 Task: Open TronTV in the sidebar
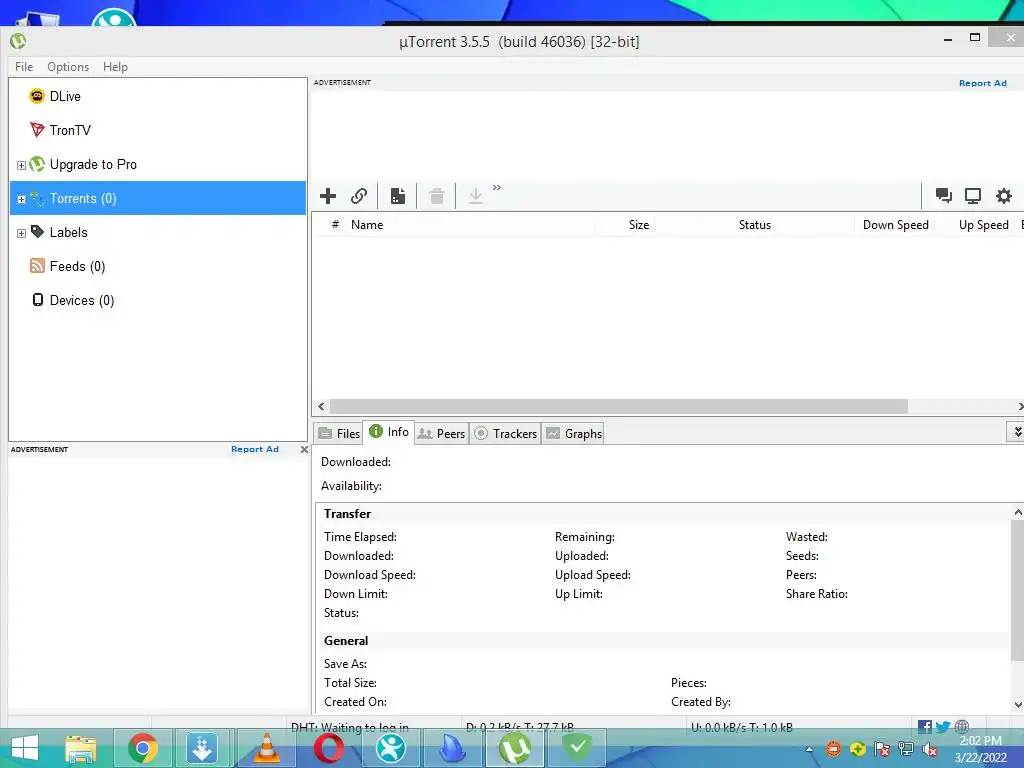[x=60, y=130]
